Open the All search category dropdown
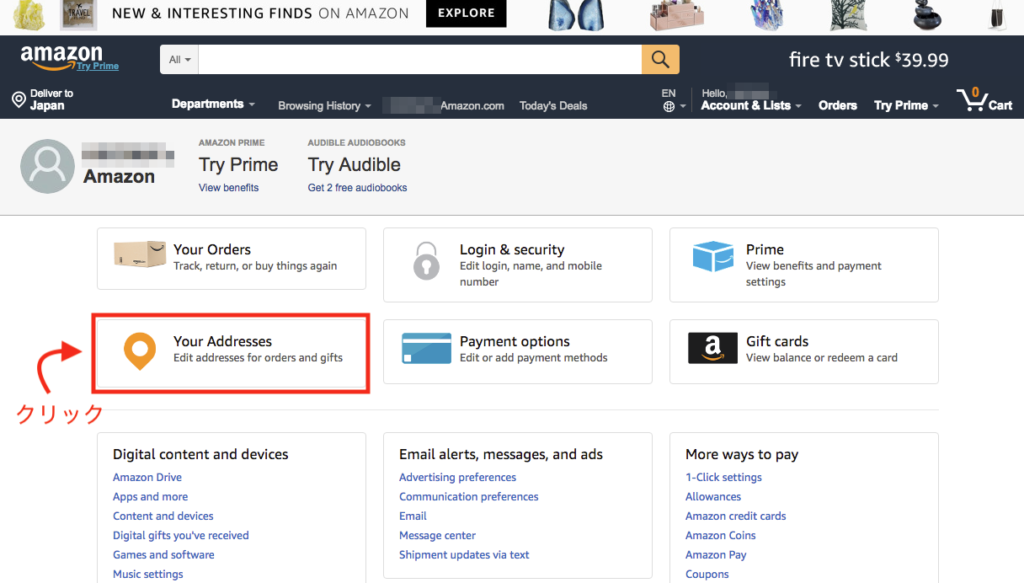The width and height of the screenshot is (1024, 583). 179,59
